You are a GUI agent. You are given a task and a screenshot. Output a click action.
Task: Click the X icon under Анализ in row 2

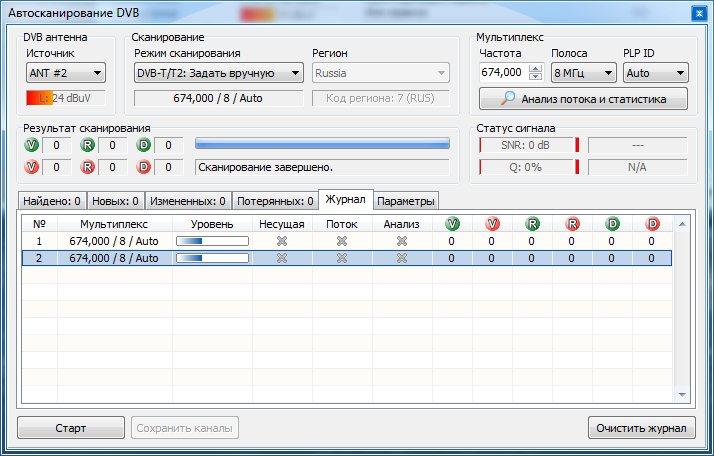click(x=401, y=258)
